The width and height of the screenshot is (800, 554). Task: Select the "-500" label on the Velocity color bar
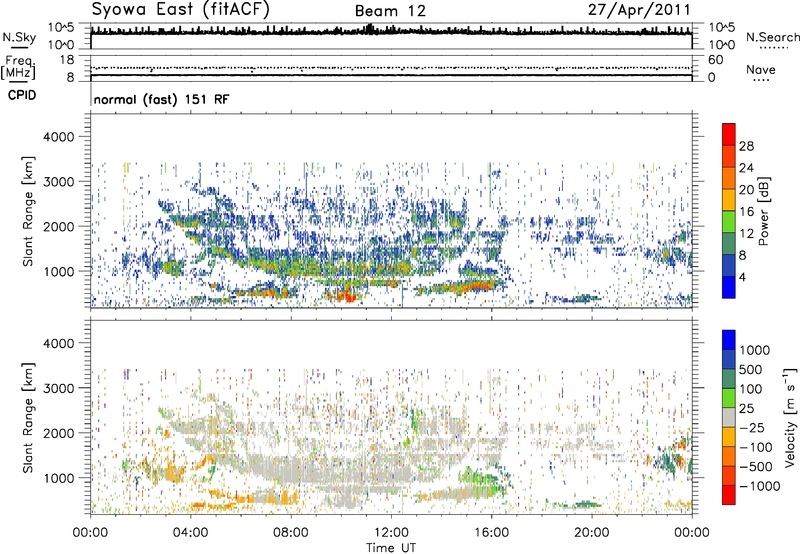(x=755, y=466)
